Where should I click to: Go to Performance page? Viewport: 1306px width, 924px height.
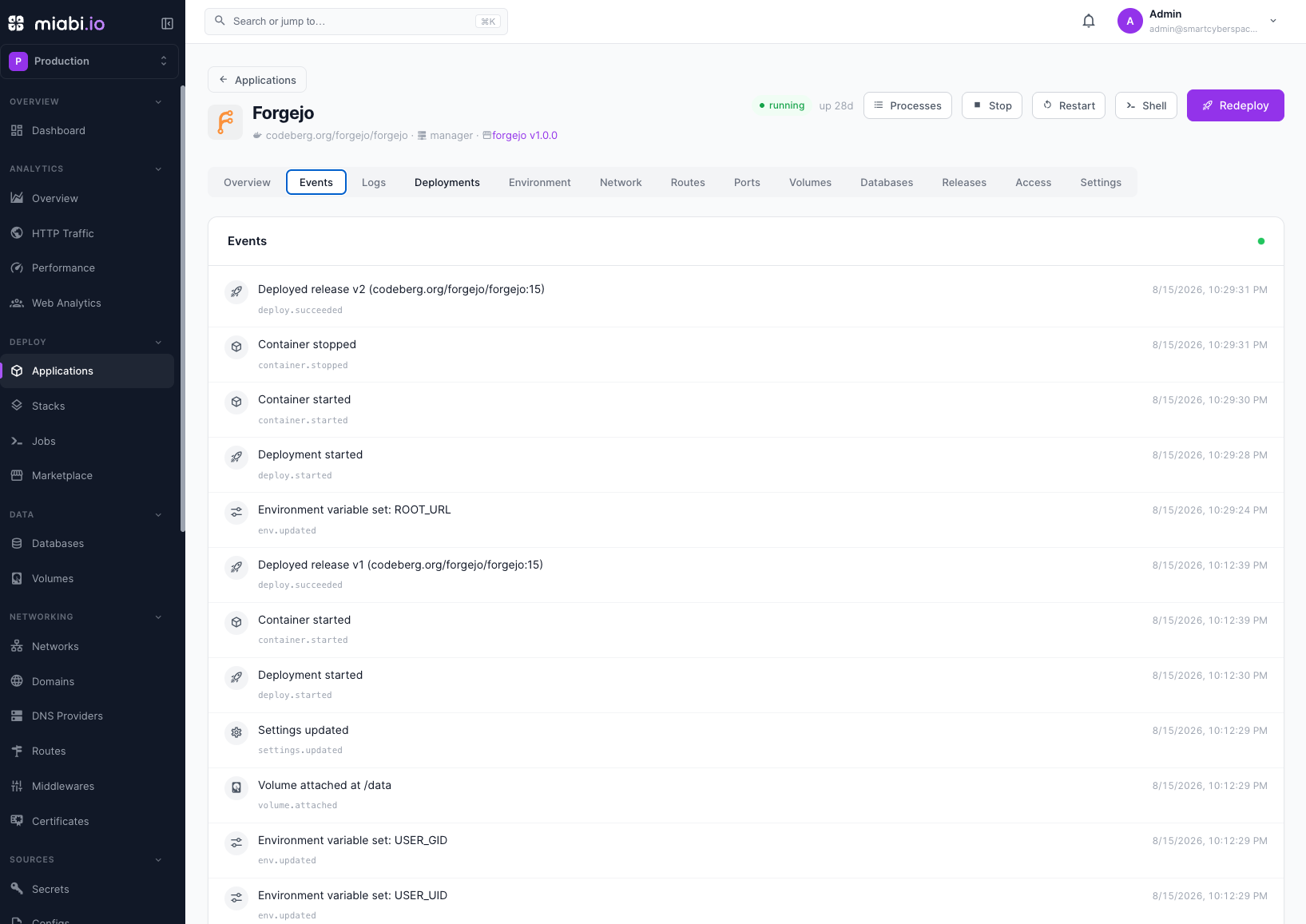tap(87, 268)
